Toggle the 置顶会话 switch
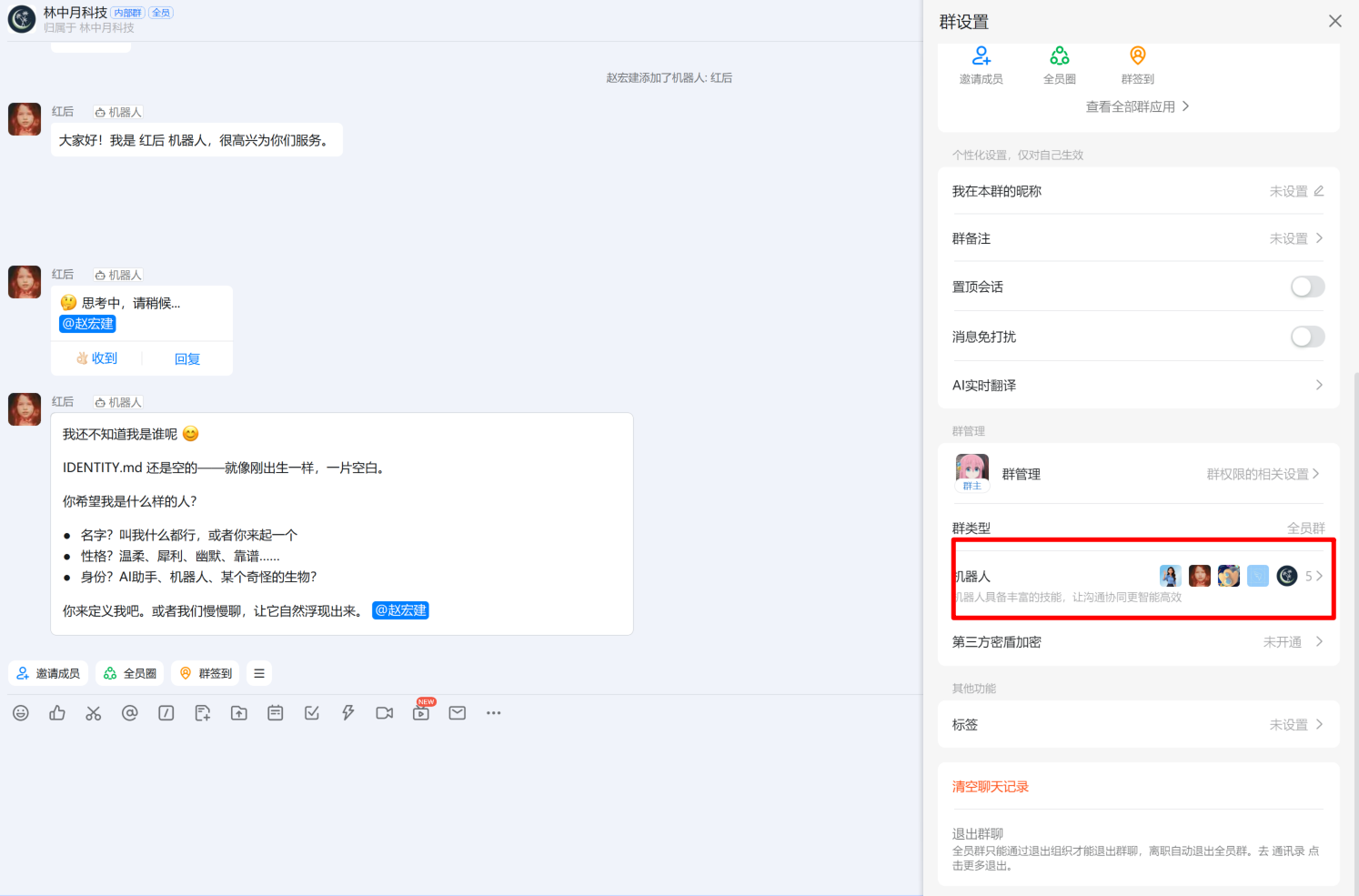This screenshot has height=896, width=1359. coord(1307,287)
